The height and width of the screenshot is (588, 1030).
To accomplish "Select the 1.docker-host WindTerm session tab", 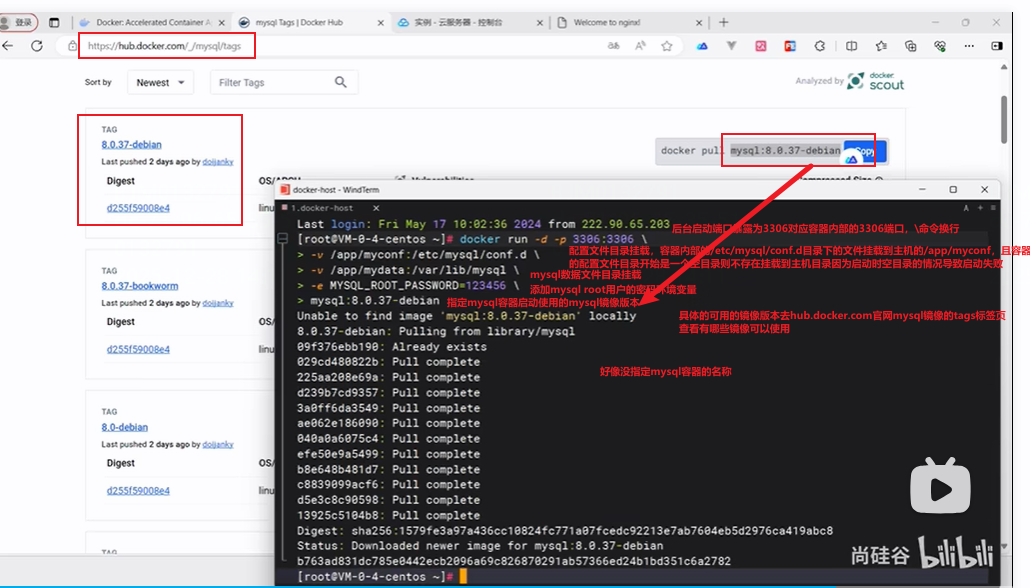I will (322, 208).
